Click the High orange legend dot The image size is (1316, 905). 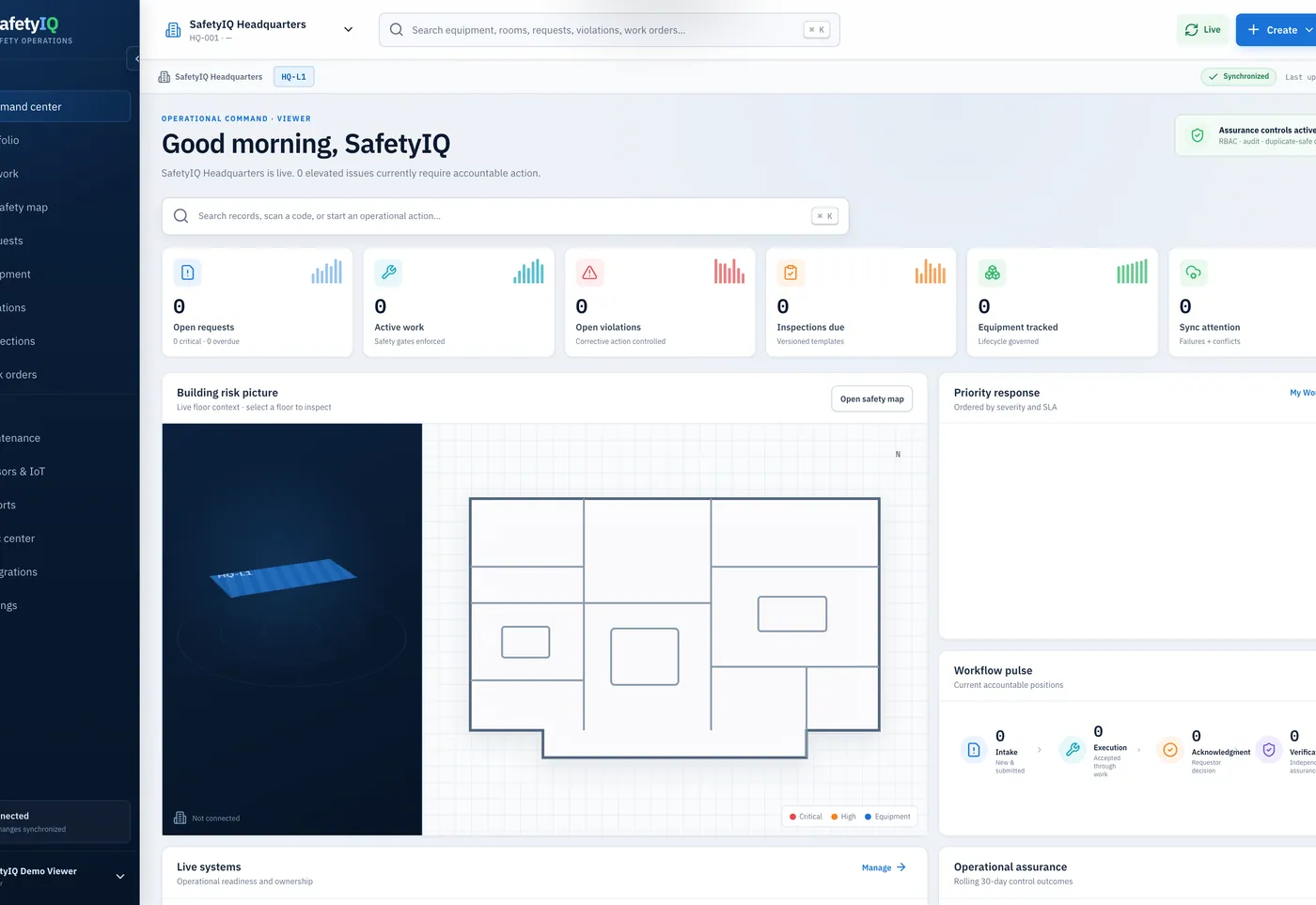[x=835, y=817]
